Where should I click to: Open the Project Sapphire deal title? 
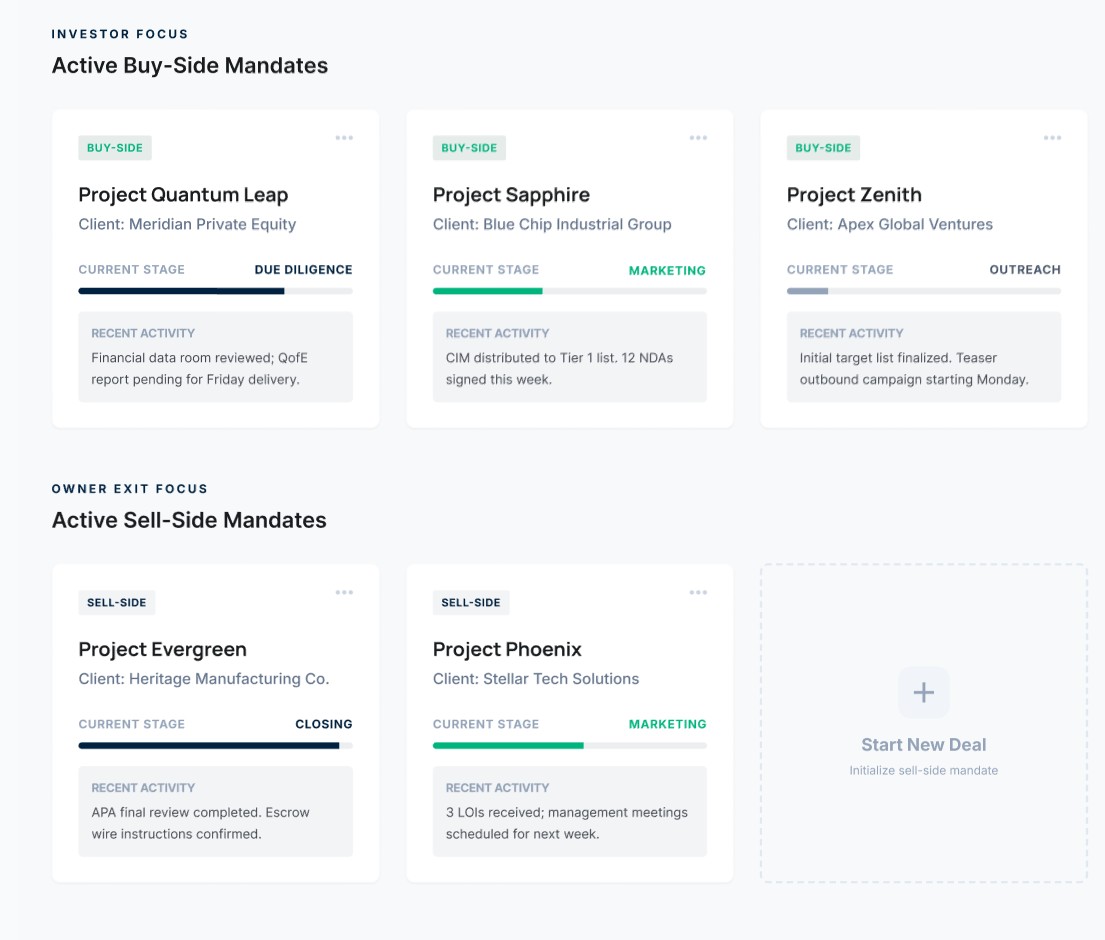(x=511, y=195)
